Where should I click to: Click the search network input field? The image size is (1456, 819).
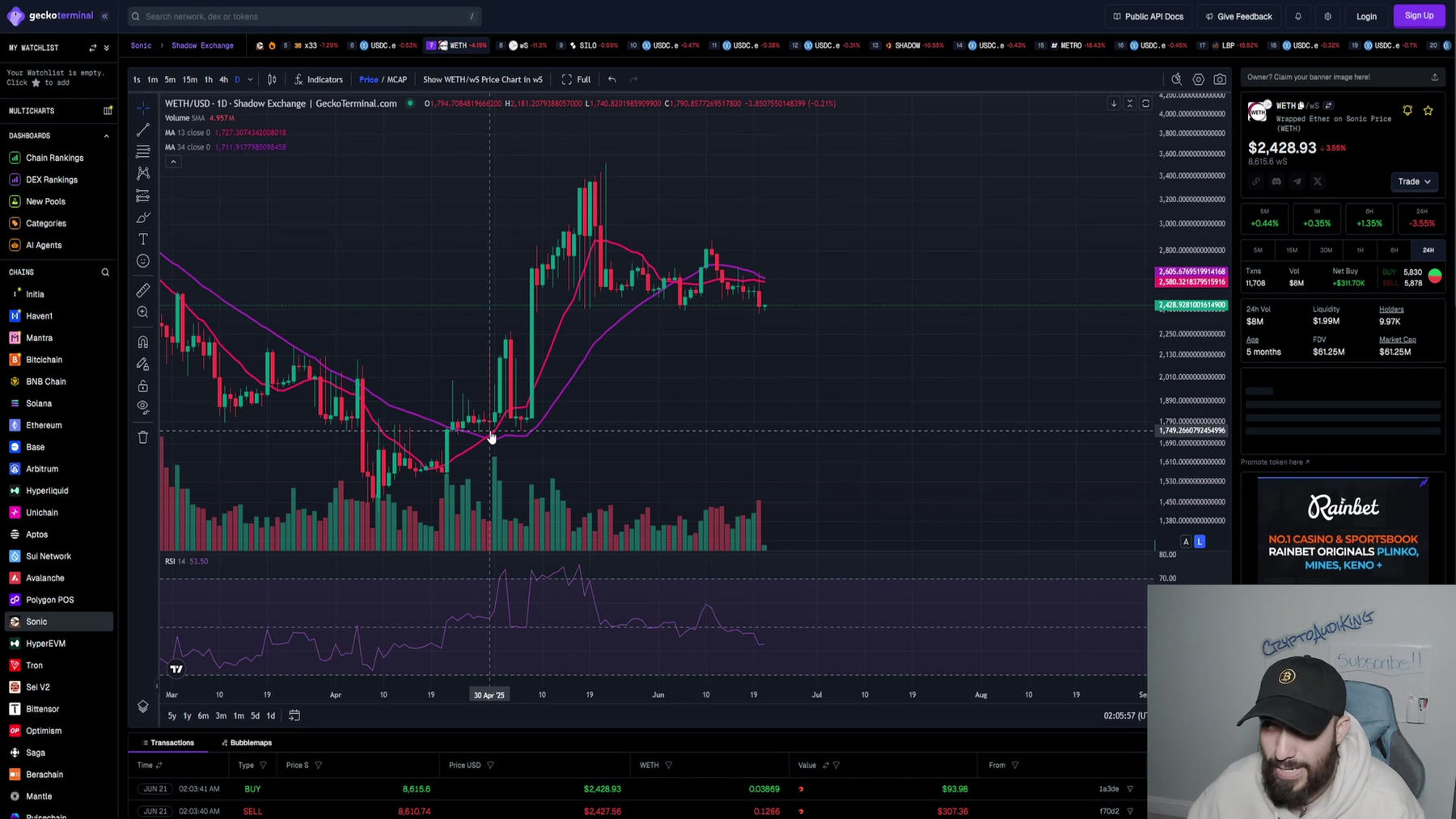click(304, 16)
